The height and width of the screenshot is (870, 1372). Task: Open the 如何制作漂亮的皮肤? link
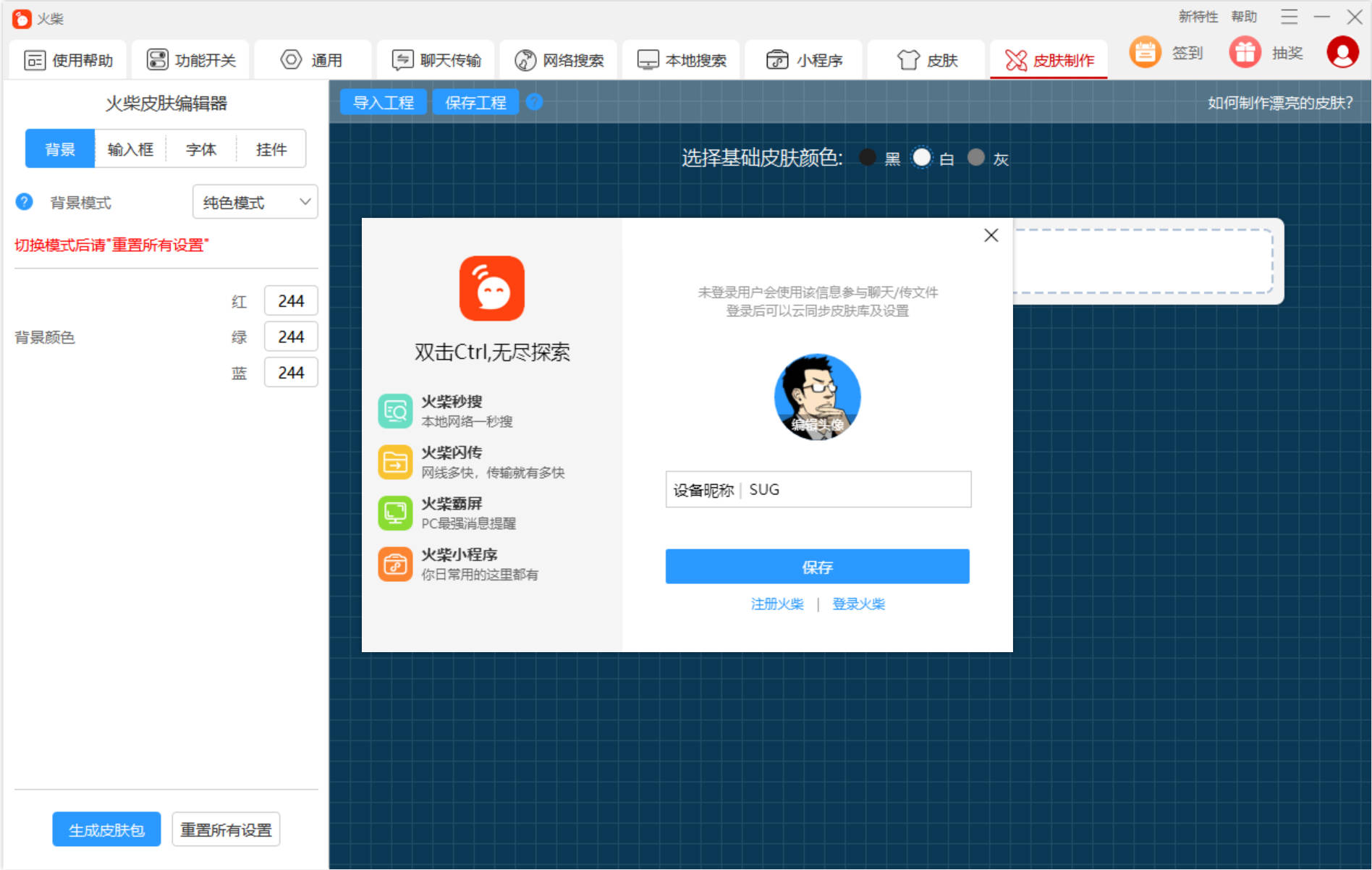pos(1280,103)
